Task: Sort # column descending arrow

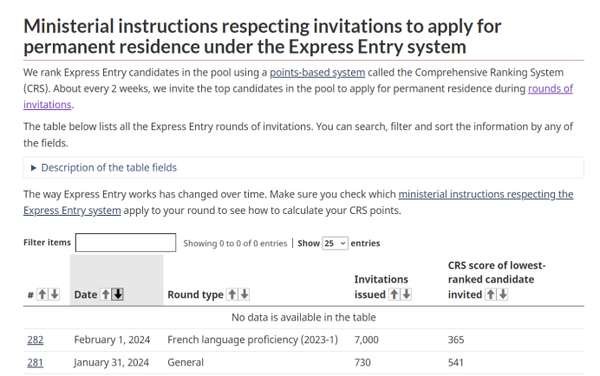Action: (x=55, y=295)
